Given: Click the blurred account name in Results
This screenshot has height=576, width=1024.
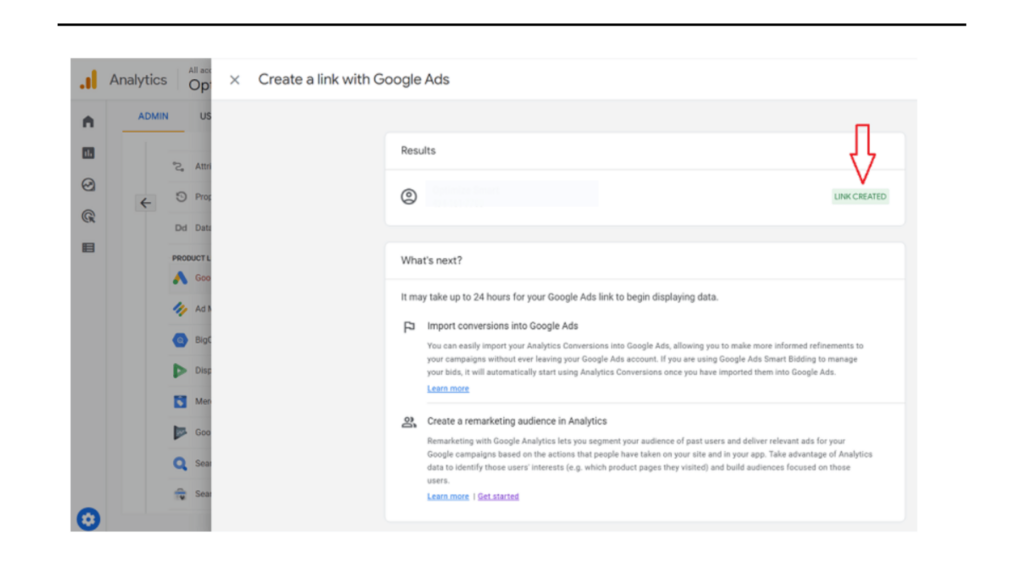Looking at the screenshot, I should point(512,195).
